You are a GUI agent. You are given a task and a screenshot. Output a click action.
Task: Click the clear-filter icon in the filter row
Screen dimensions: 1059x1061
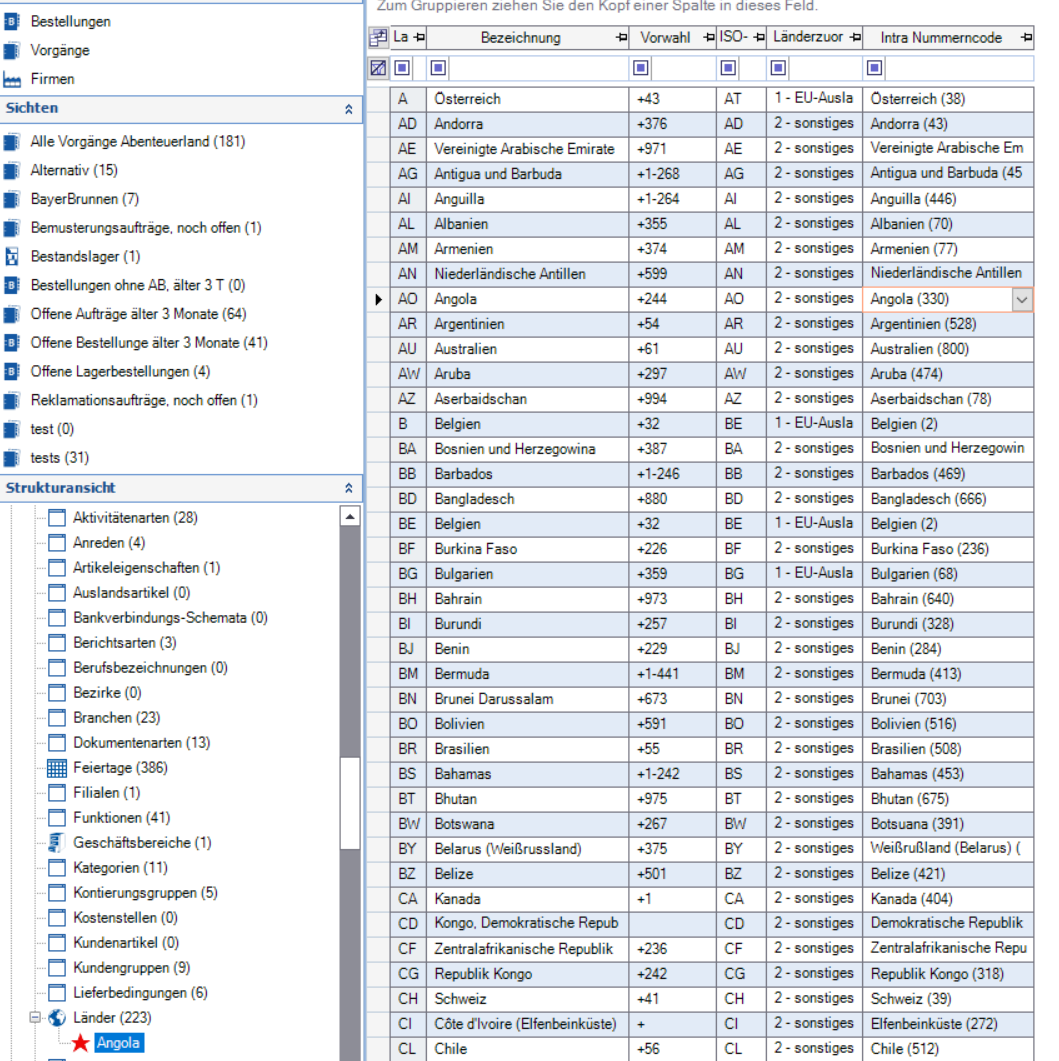click(x=378, y=69)
